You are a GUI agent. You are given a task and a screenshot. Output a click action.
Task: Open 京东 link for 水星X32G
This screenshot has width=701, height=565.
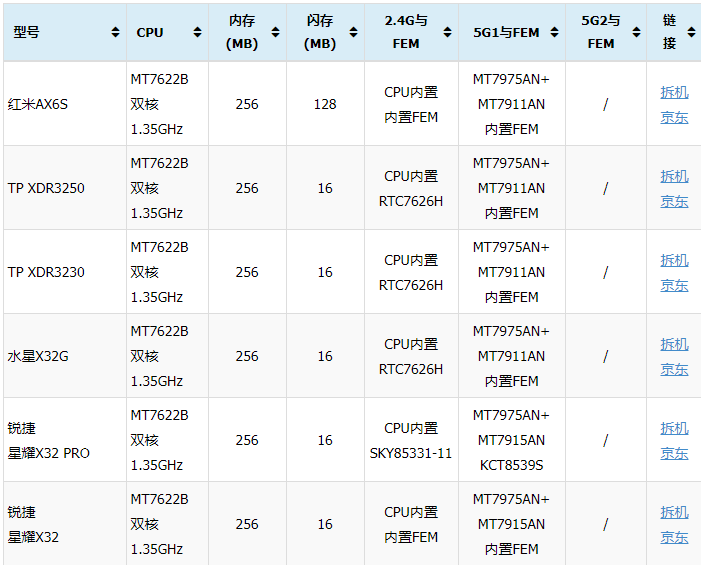tap(674, 369)
